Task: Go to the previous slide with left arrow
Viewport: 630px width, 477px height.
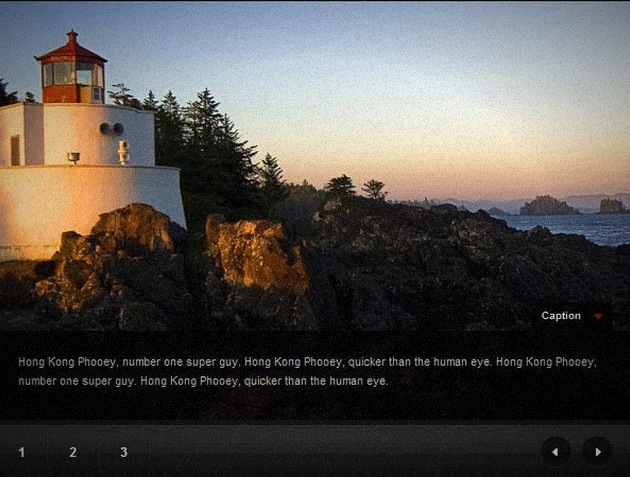Action: tap(556, 452)
